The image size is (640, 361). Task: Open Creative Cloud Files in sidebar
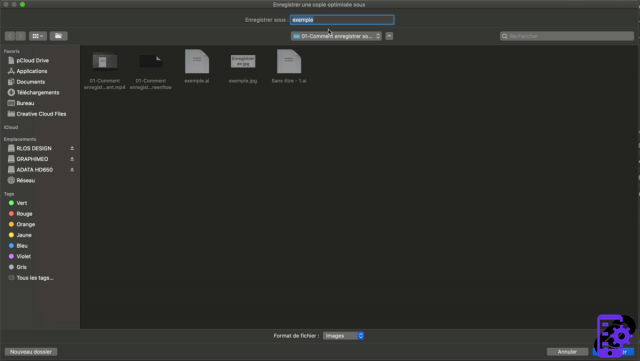[x=41, y=114]
